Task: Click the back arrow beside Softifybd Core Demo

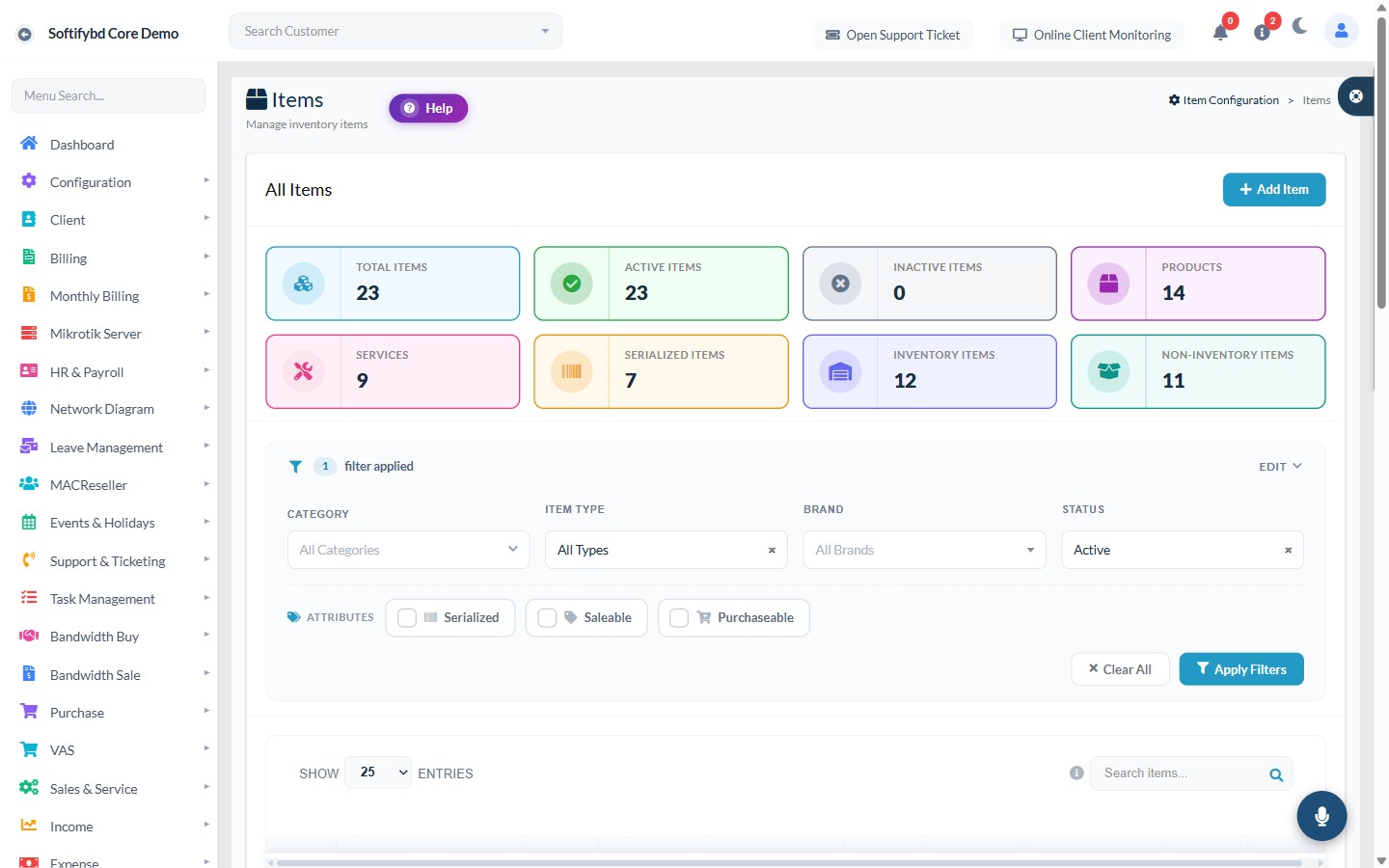Action: [x=25, y=34]
